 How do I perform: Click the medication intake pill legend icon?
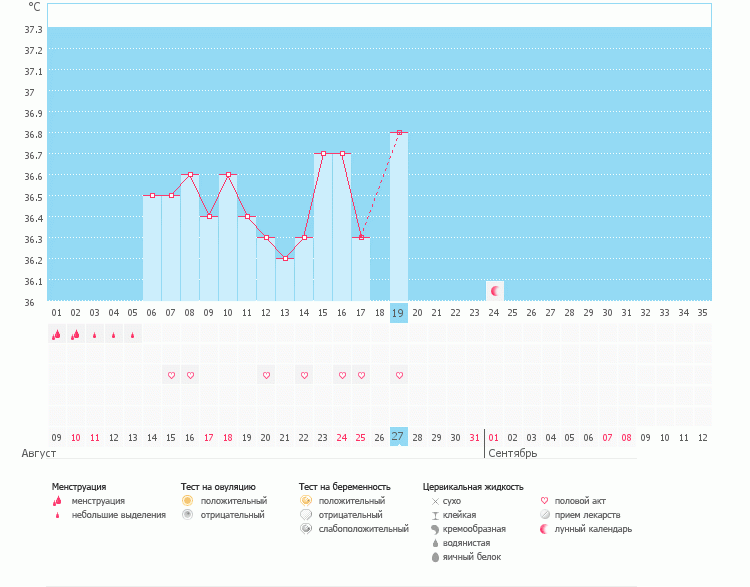click(545, 515)
